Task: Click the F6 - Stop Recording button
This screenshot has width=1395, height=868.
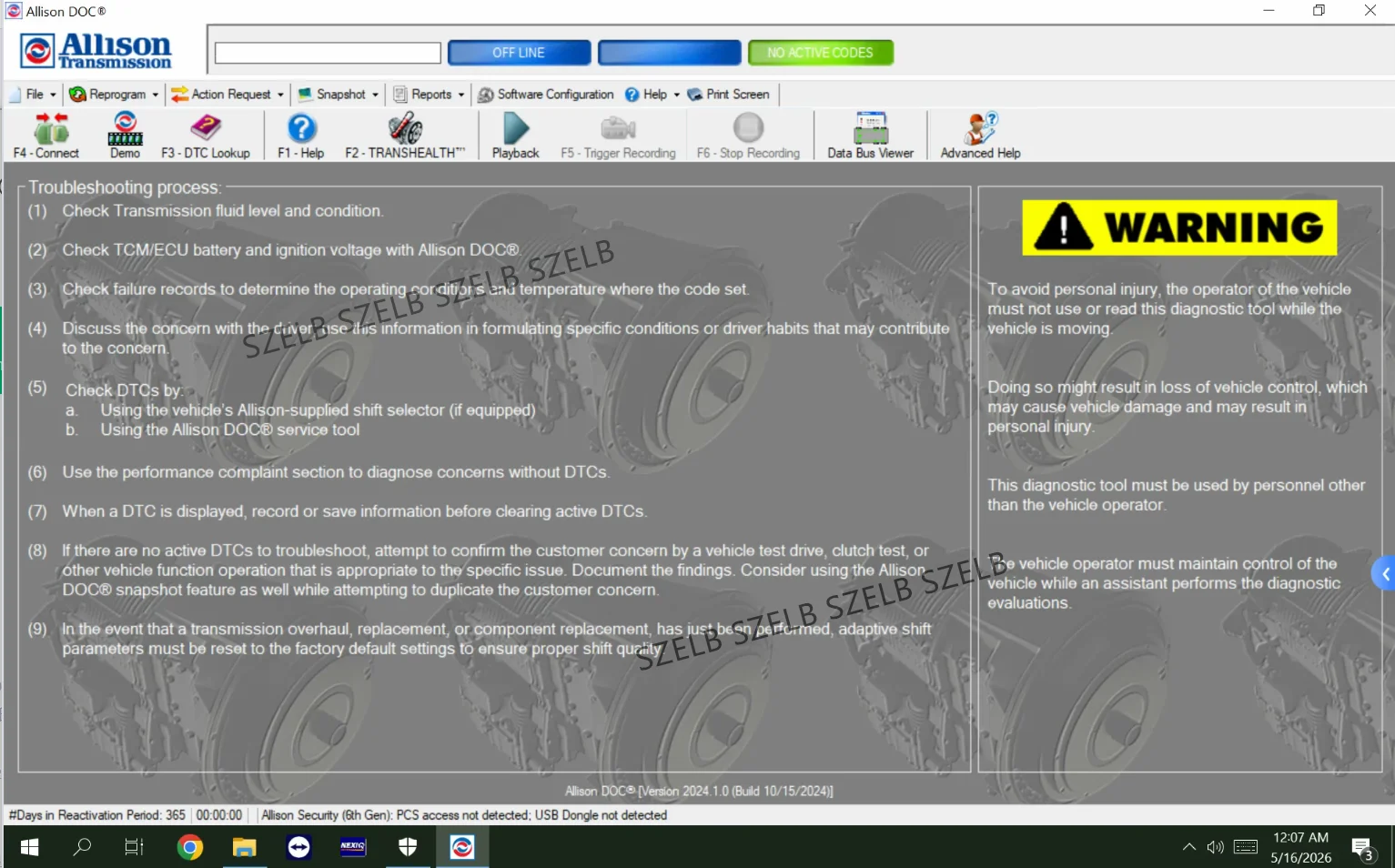Action: 749,136
